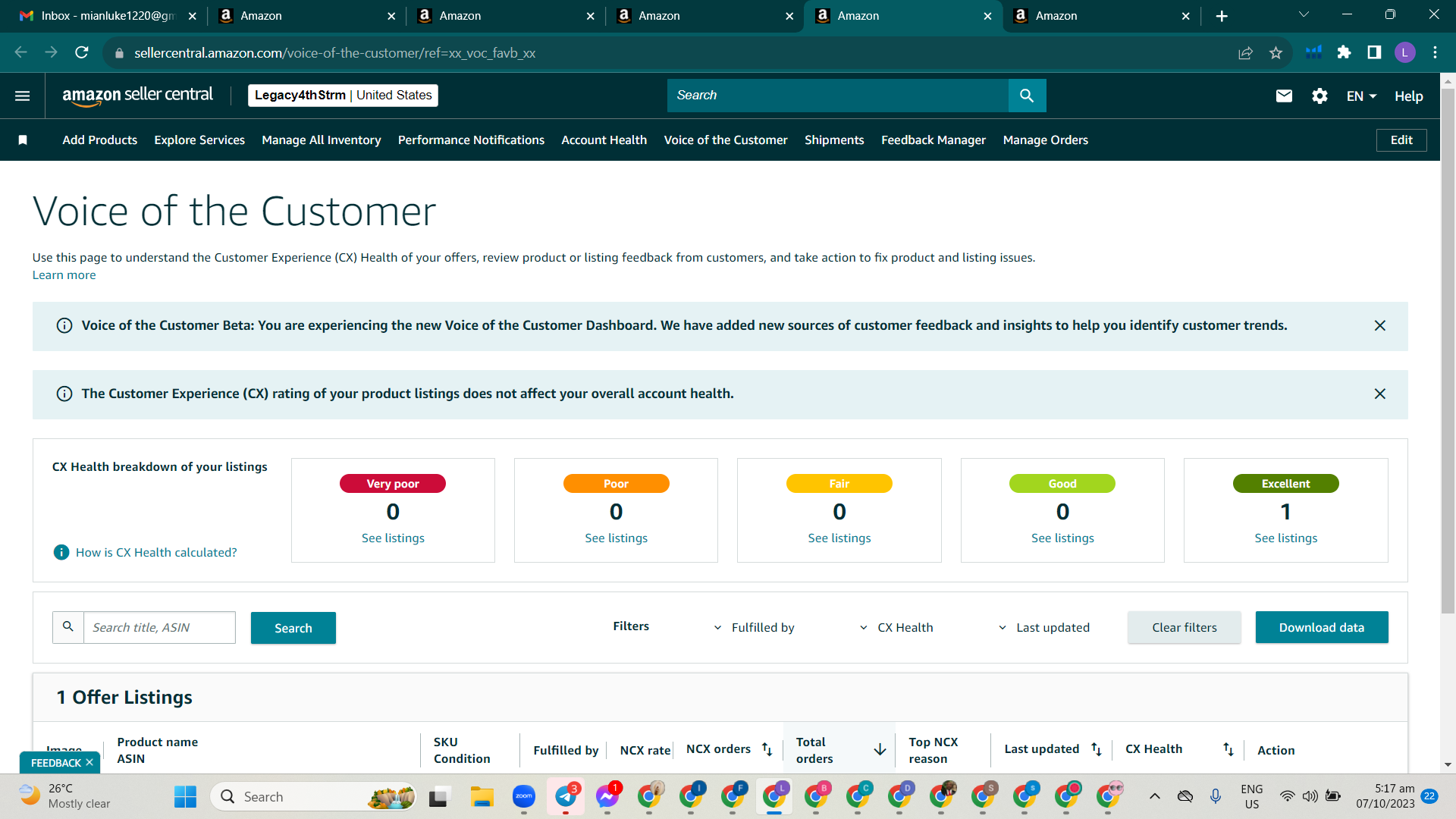Open Explore Services menu item

point(199,140)
